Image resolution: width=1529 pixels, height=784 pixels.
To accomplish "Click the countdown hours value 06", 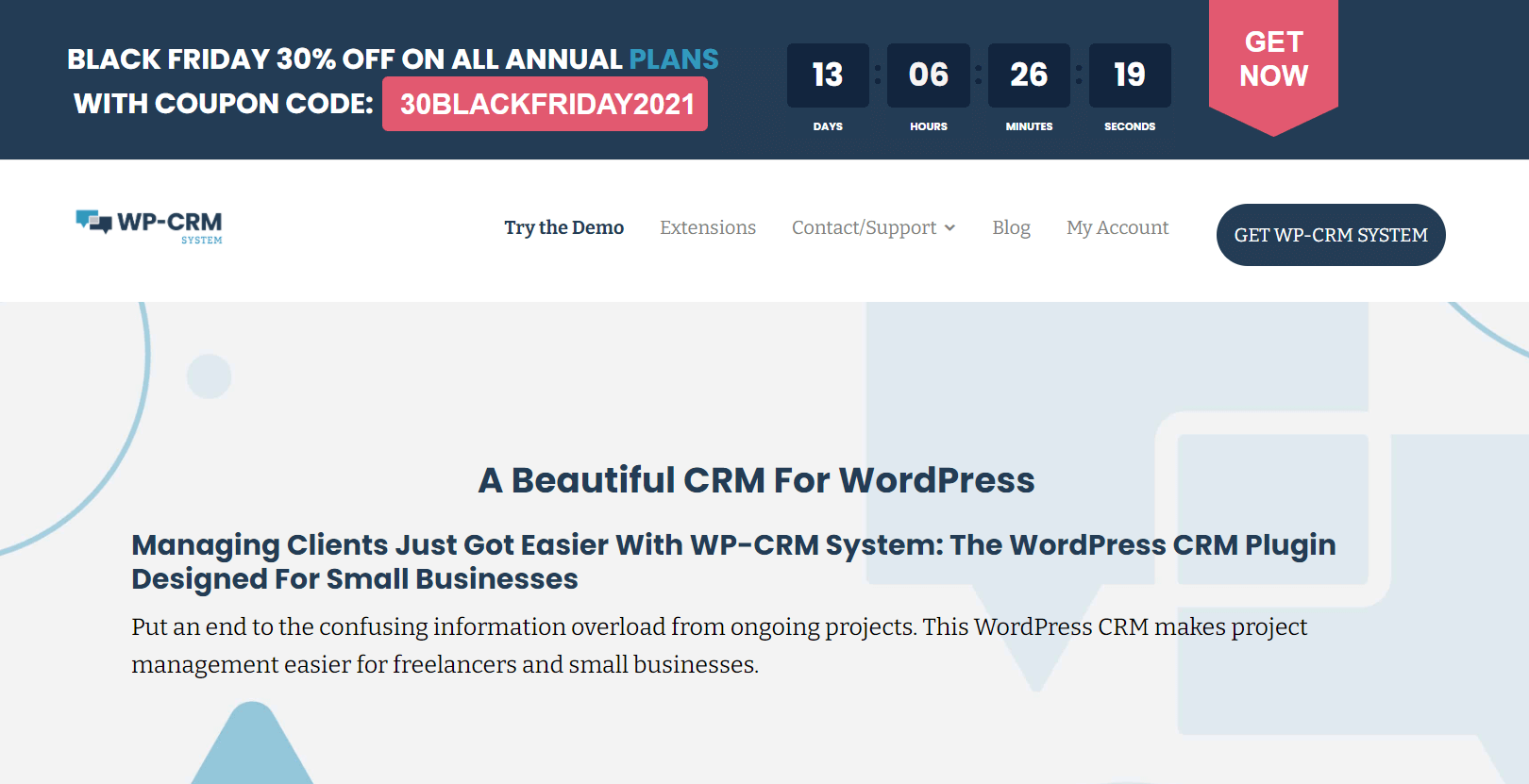I will (x=929, y=75).
